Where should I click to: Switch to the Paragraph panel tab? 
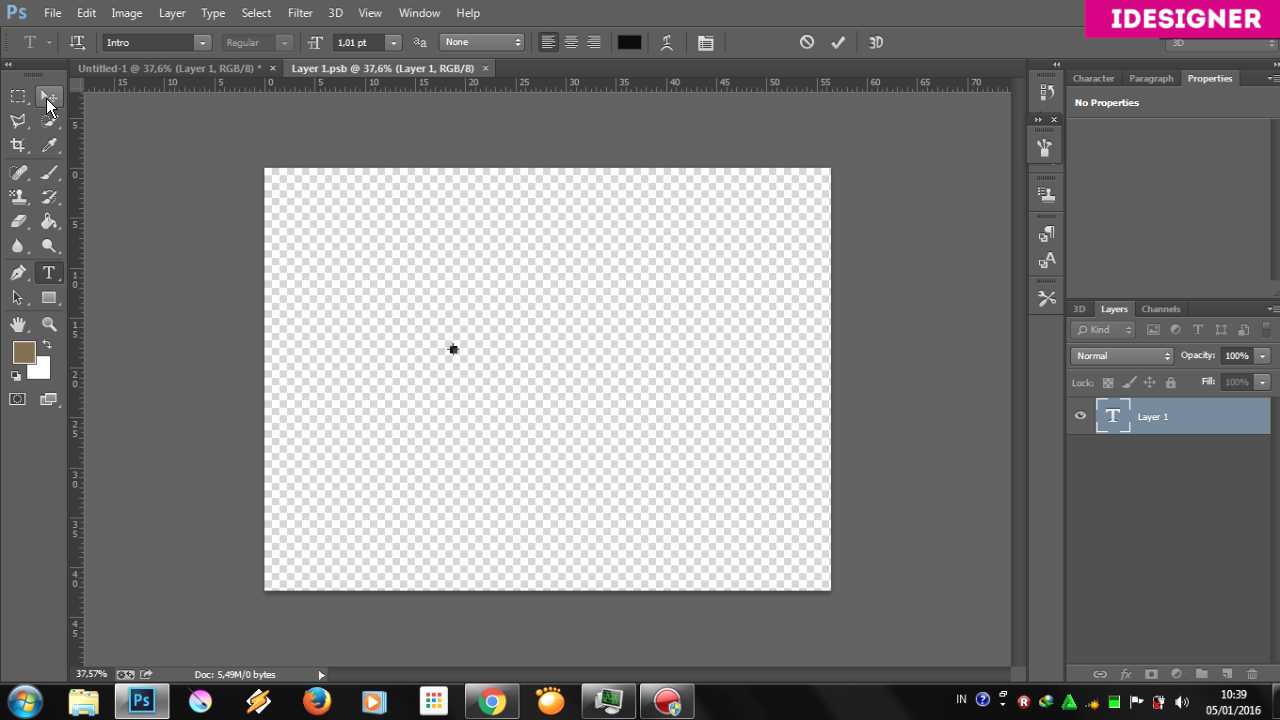[1151, 78]
